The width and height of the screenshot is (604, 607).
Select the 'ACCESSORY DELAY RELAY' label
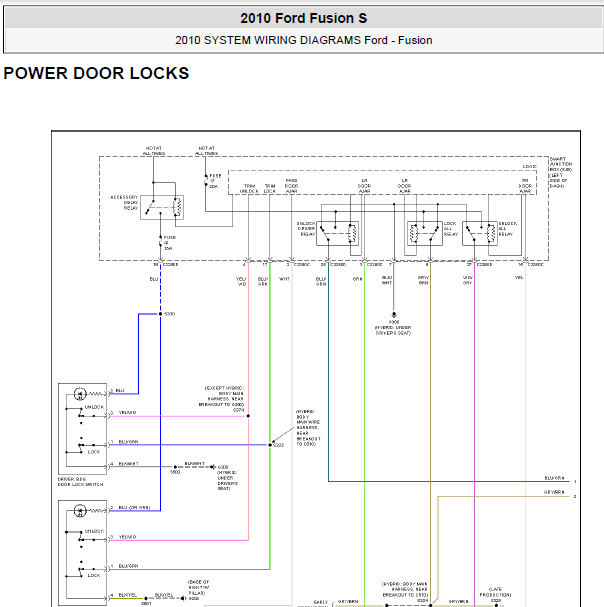pyautogui.click(x=124, y=202)
